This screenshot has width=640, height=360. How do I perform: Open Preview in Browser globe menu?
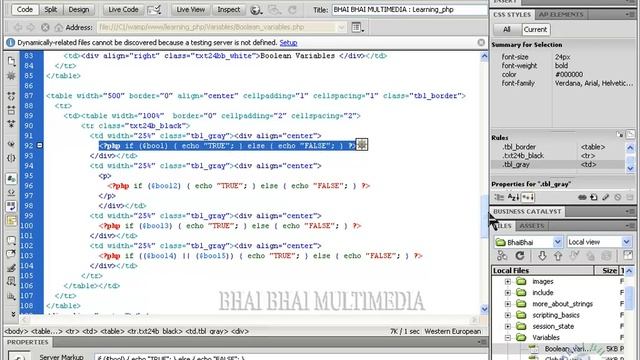tap(256, 10)
